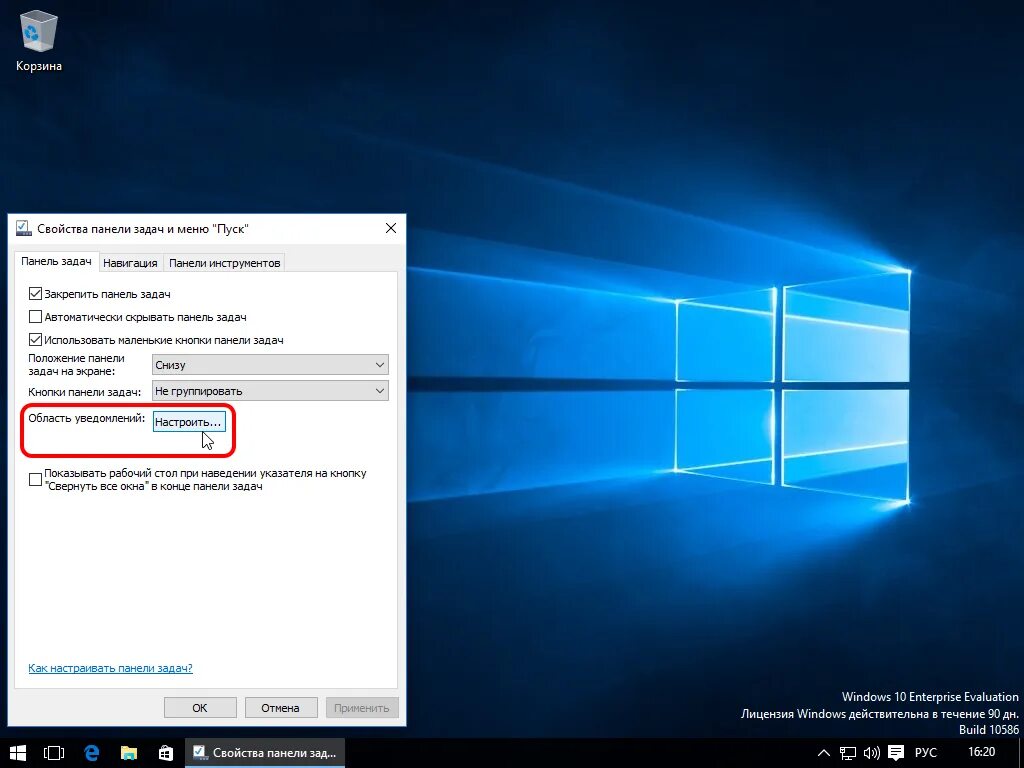This screenshot has height=768, width=1024.
Task: Open the Положение панели задач dropdown
Action: (269, 364)
